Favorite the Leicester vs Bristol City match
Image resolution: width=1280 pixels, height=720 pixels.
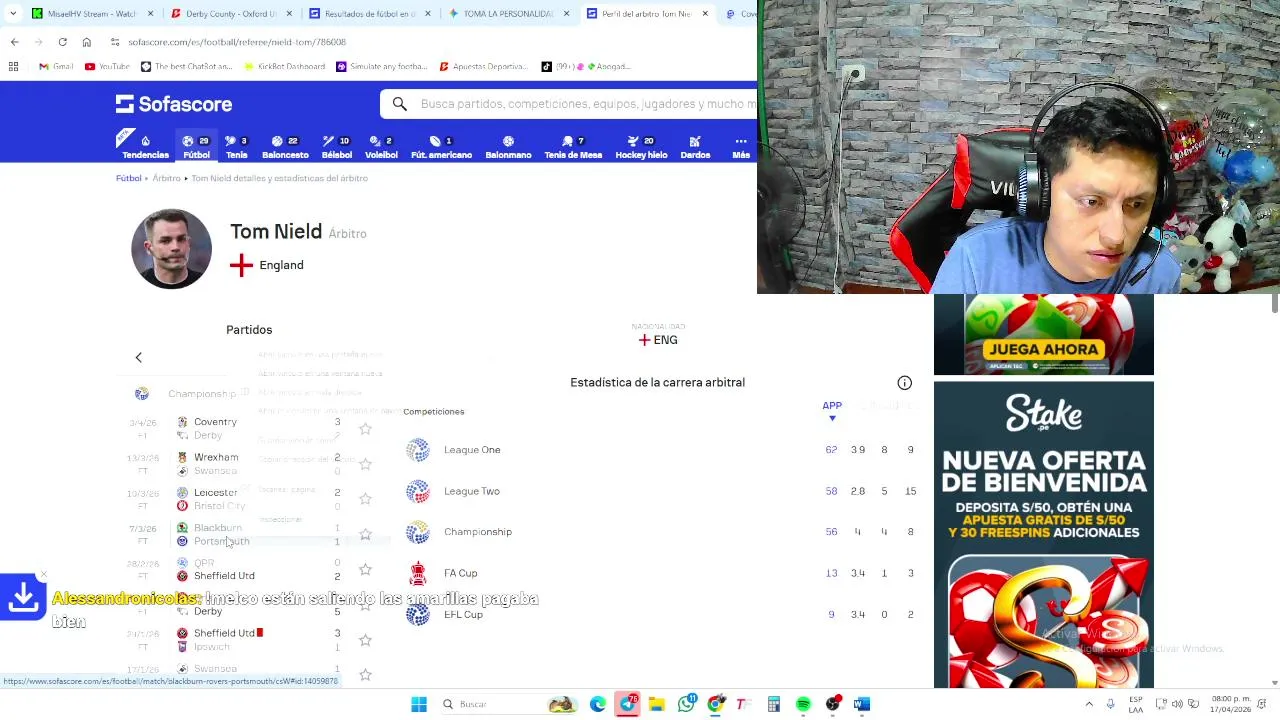(x=365, y=499)
